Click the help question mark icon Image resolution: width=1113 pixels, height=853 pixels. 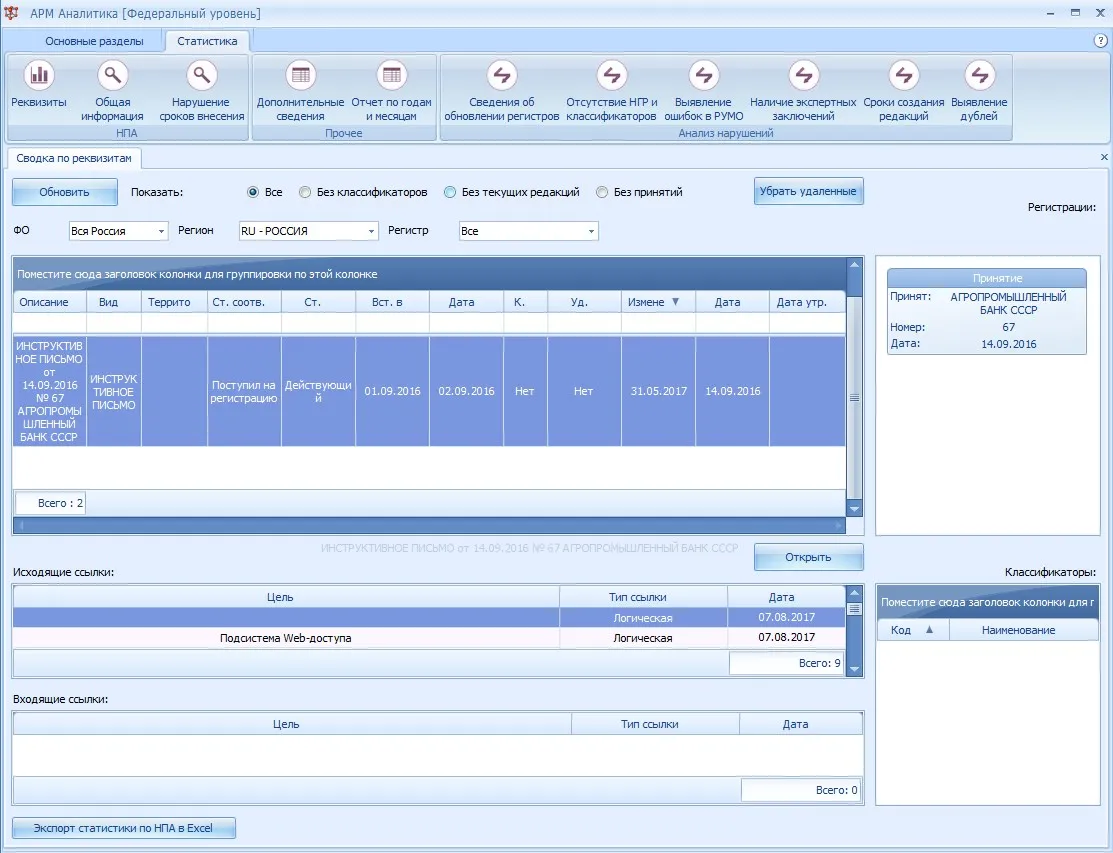pyautogui.click(x=1101, y=40)
